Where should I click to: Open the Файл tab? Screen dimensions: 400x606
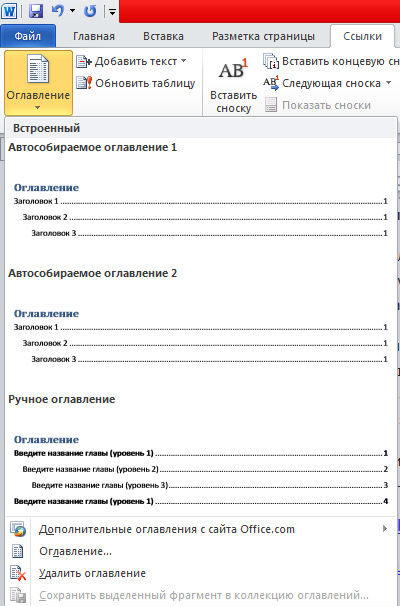(x=28, y=36)
